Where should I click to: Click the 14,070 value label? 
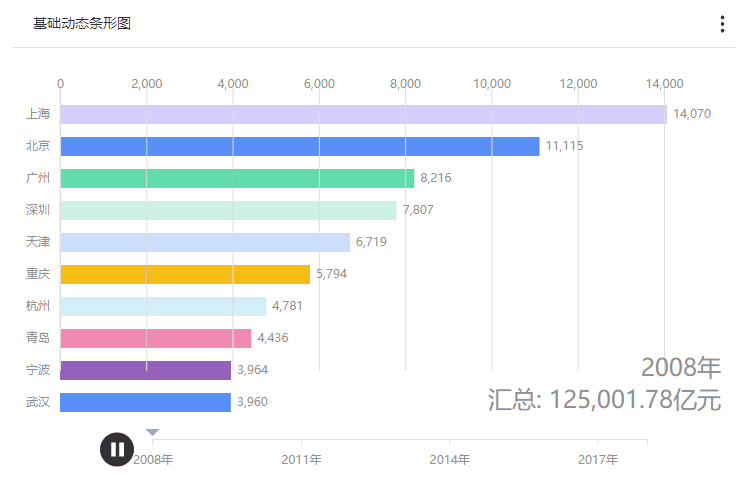(692, 114)
